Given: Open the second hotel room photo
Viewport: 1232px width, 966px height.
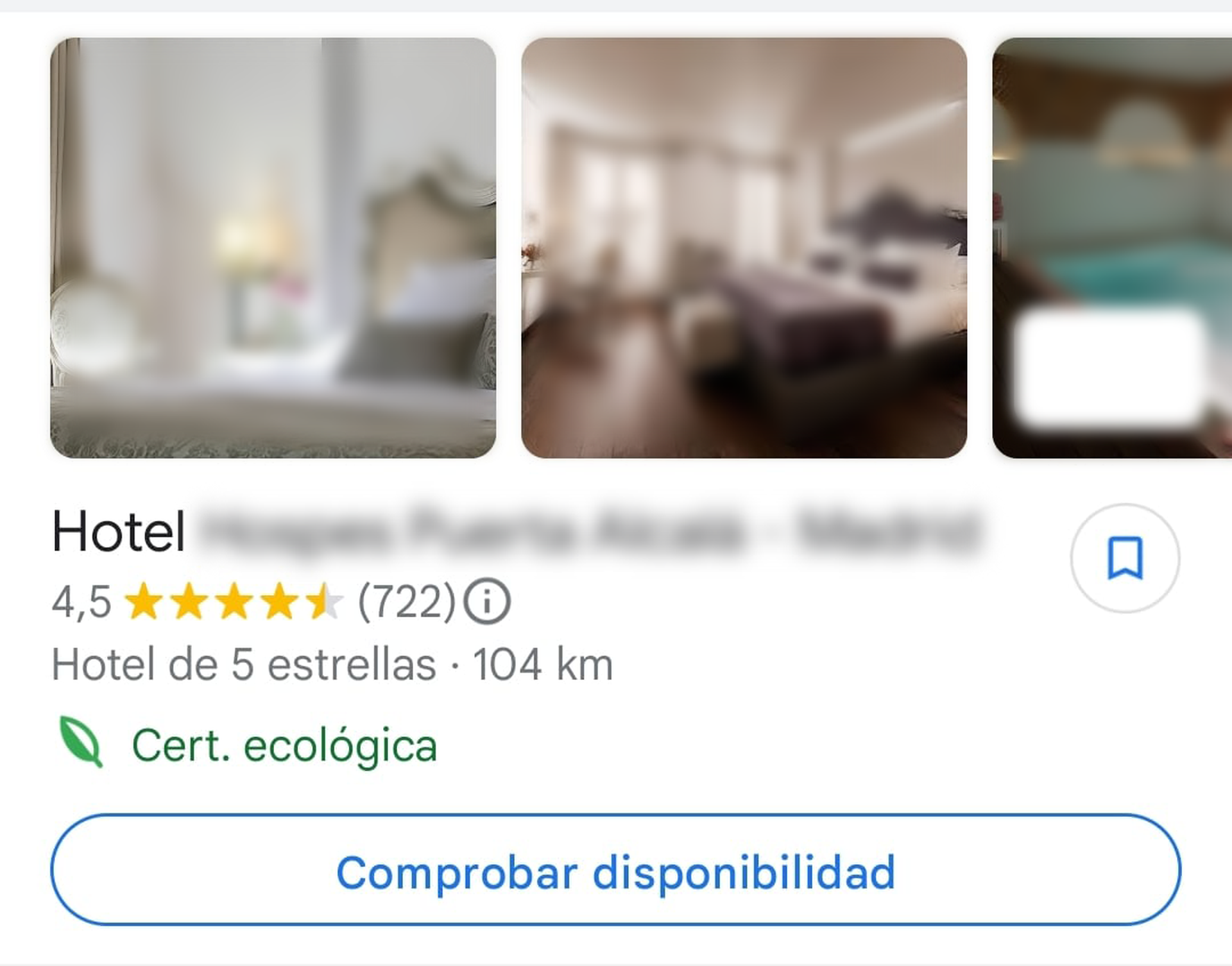Looking at the screenshot, I should tap(744, 248).
